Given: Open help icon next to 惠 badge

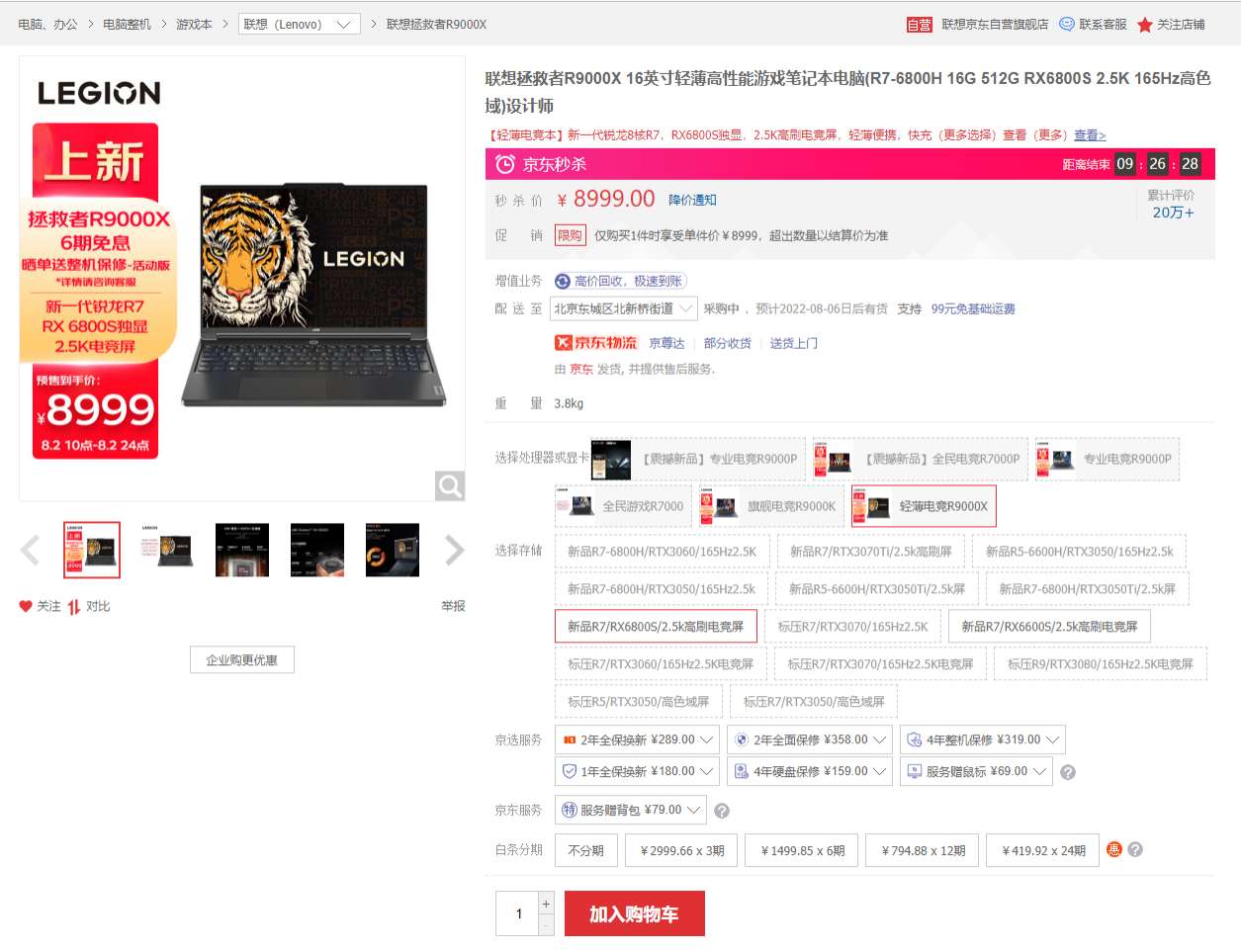Looking at the screenshot, I should [x=1135, y=849].
